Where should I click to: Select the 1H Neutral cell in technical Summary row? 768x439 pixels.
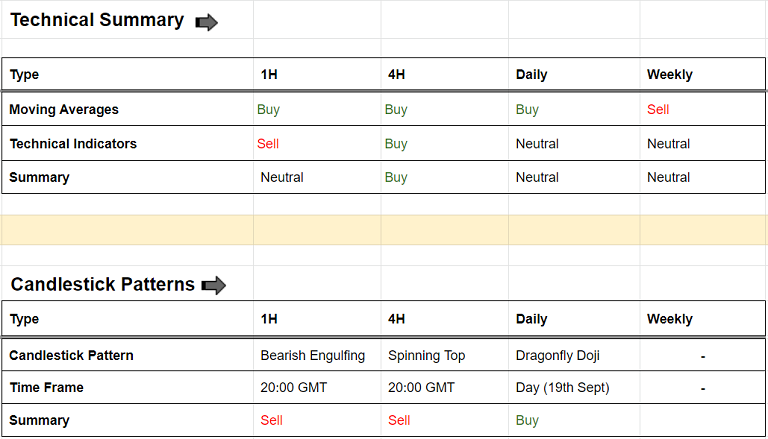(282, 178)
